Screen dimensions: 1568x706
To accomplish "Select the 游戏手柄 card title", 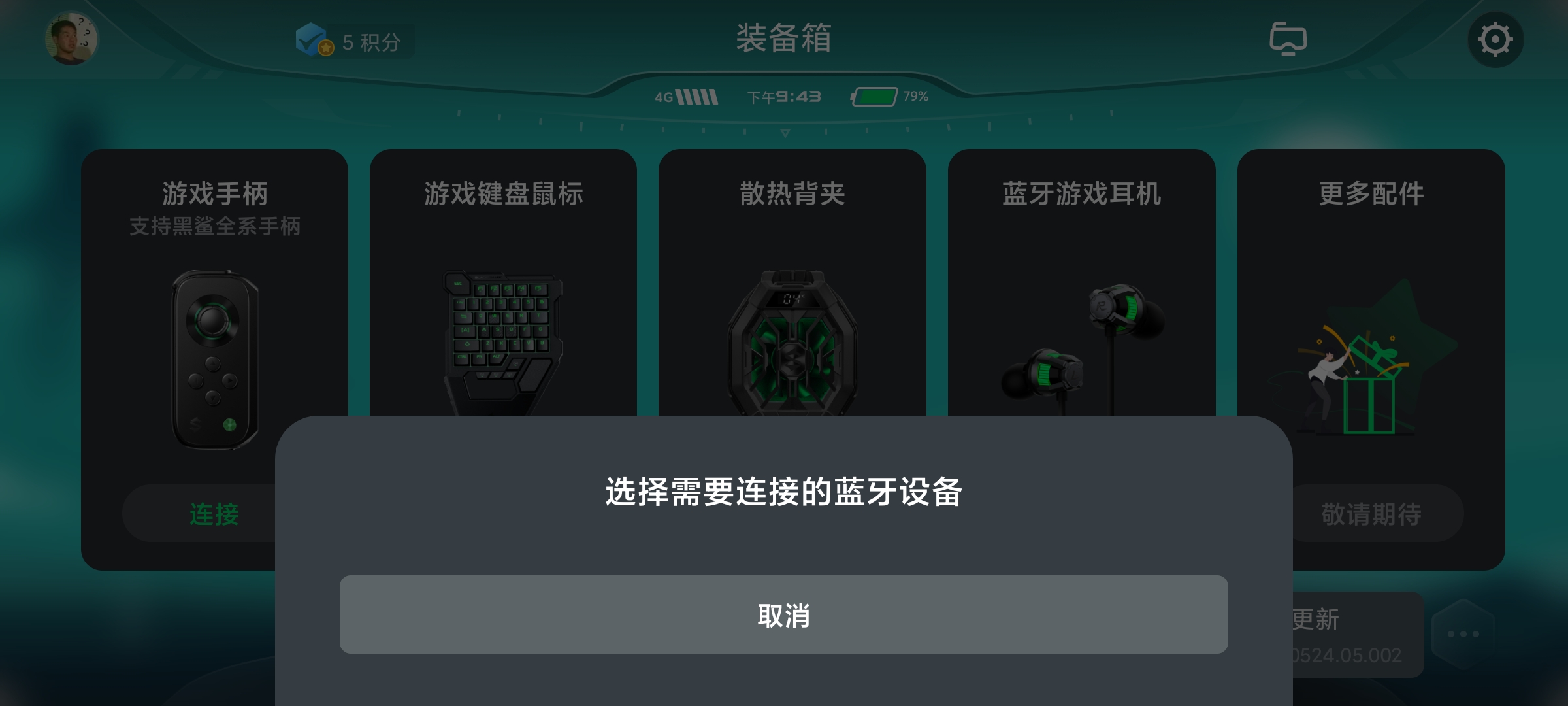I will (x=215, y=193).
